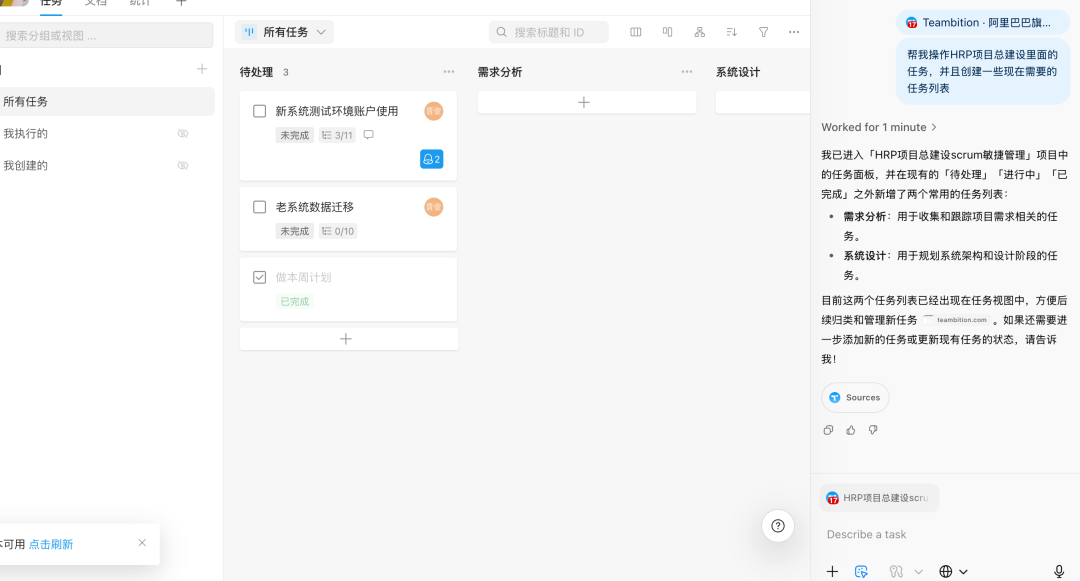Open the hierarchy tree view icon
Viewport: 1080px width, 581px height.
point(700,32)
